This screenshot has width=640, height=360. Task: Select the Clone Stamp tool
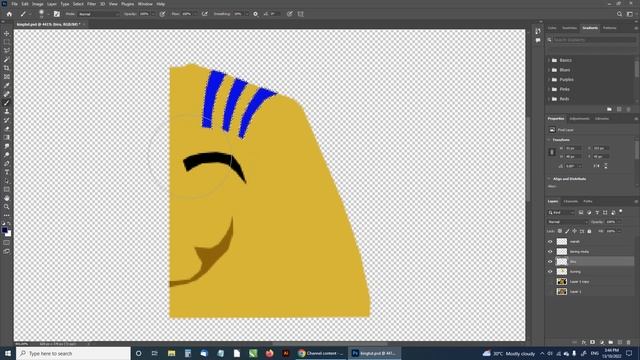(x=7, y=111)
